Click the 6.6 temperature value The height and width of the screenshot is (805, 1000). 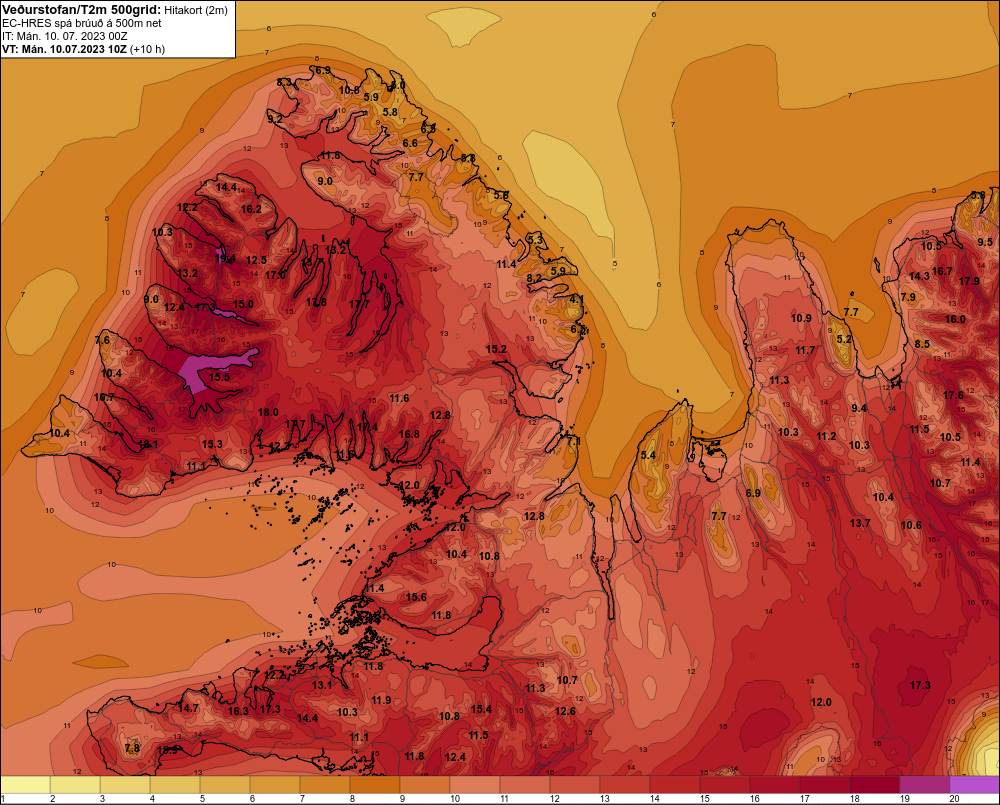coord(410,143)
